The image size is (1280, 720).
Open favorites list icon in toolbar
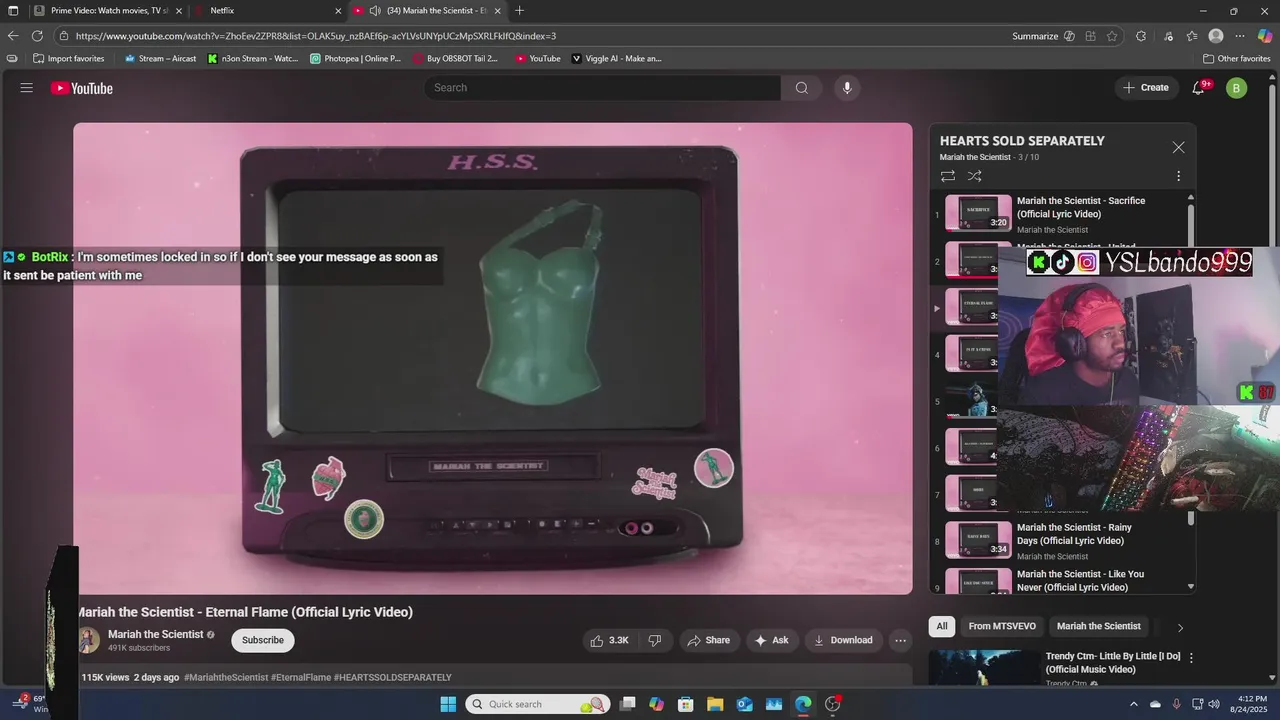click(1192, 36)
